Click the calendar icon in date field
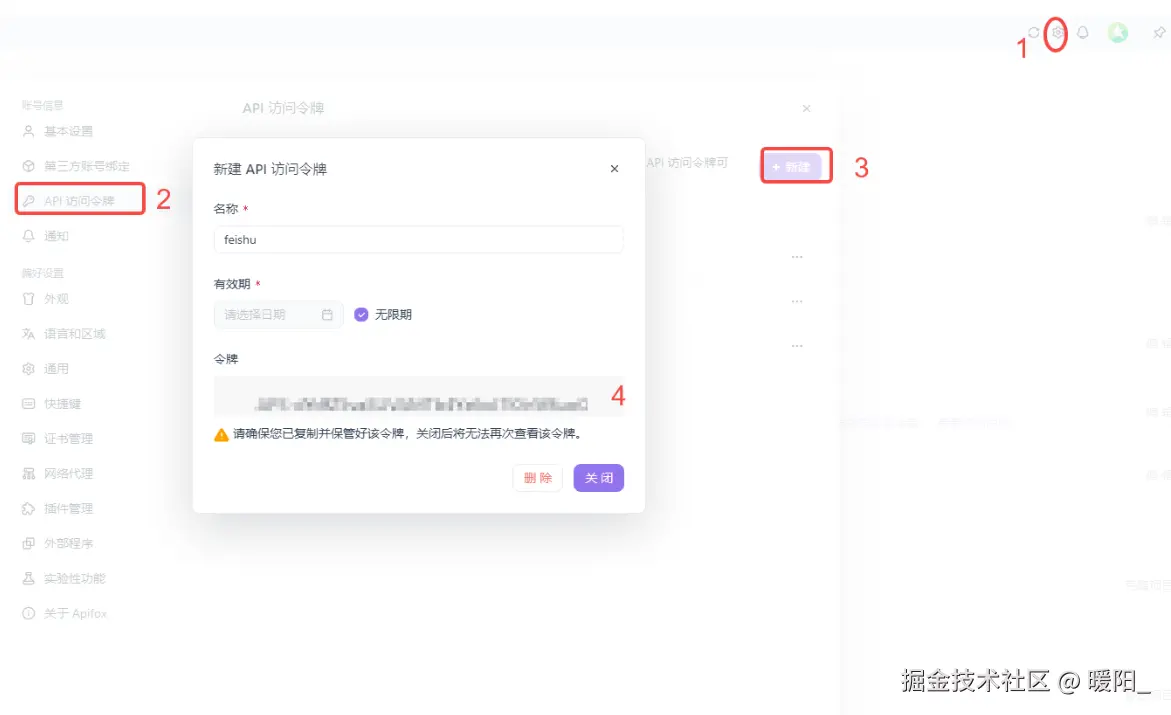Image resolution: width=1171 pixels, height=715 pixels. (x=327, y=315)
